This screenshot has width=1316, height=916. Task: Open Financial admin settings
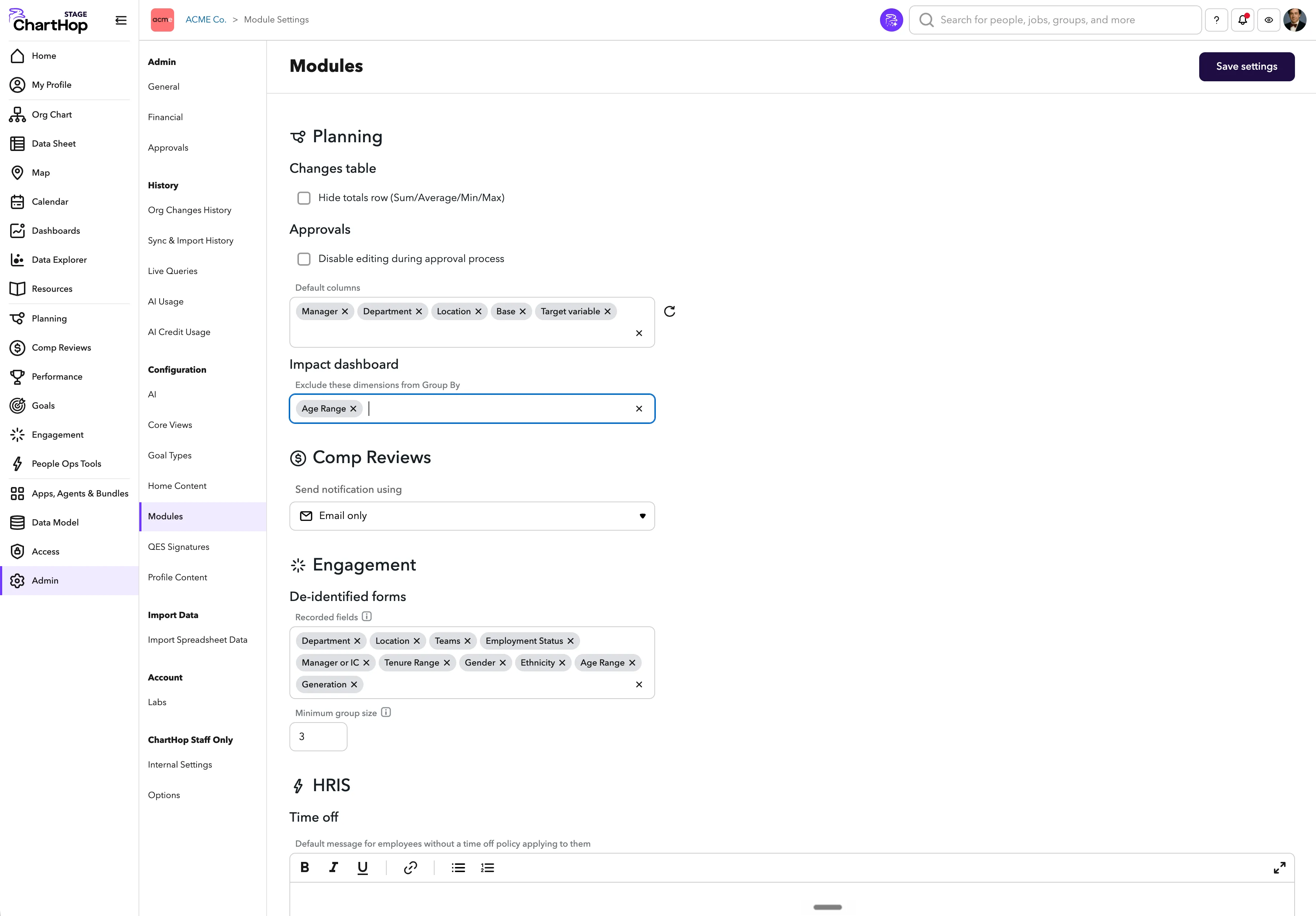(166, 117)
